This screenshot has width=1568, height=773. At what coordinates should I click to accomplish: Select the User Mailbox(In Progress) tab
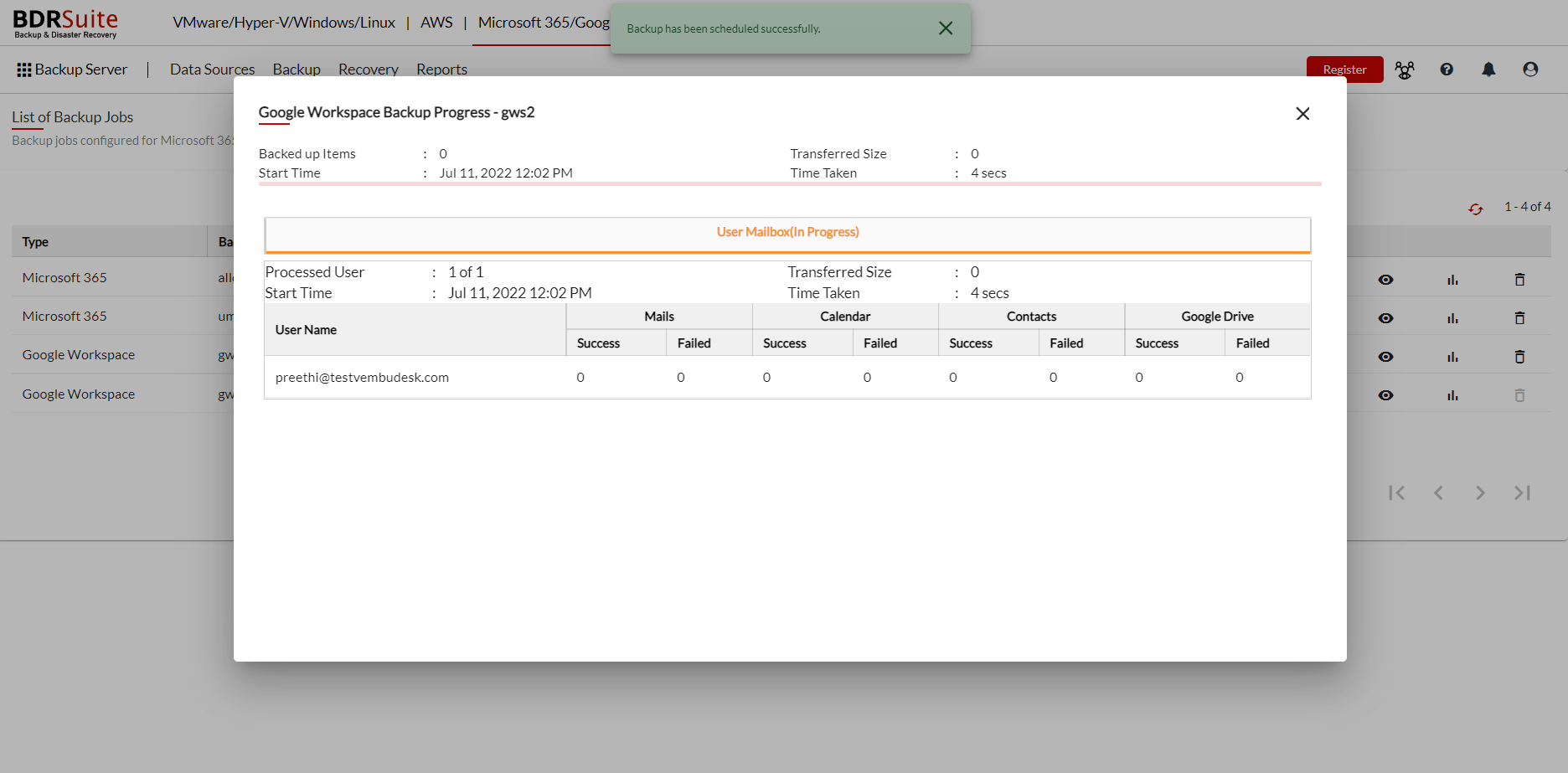coord(787,234)
